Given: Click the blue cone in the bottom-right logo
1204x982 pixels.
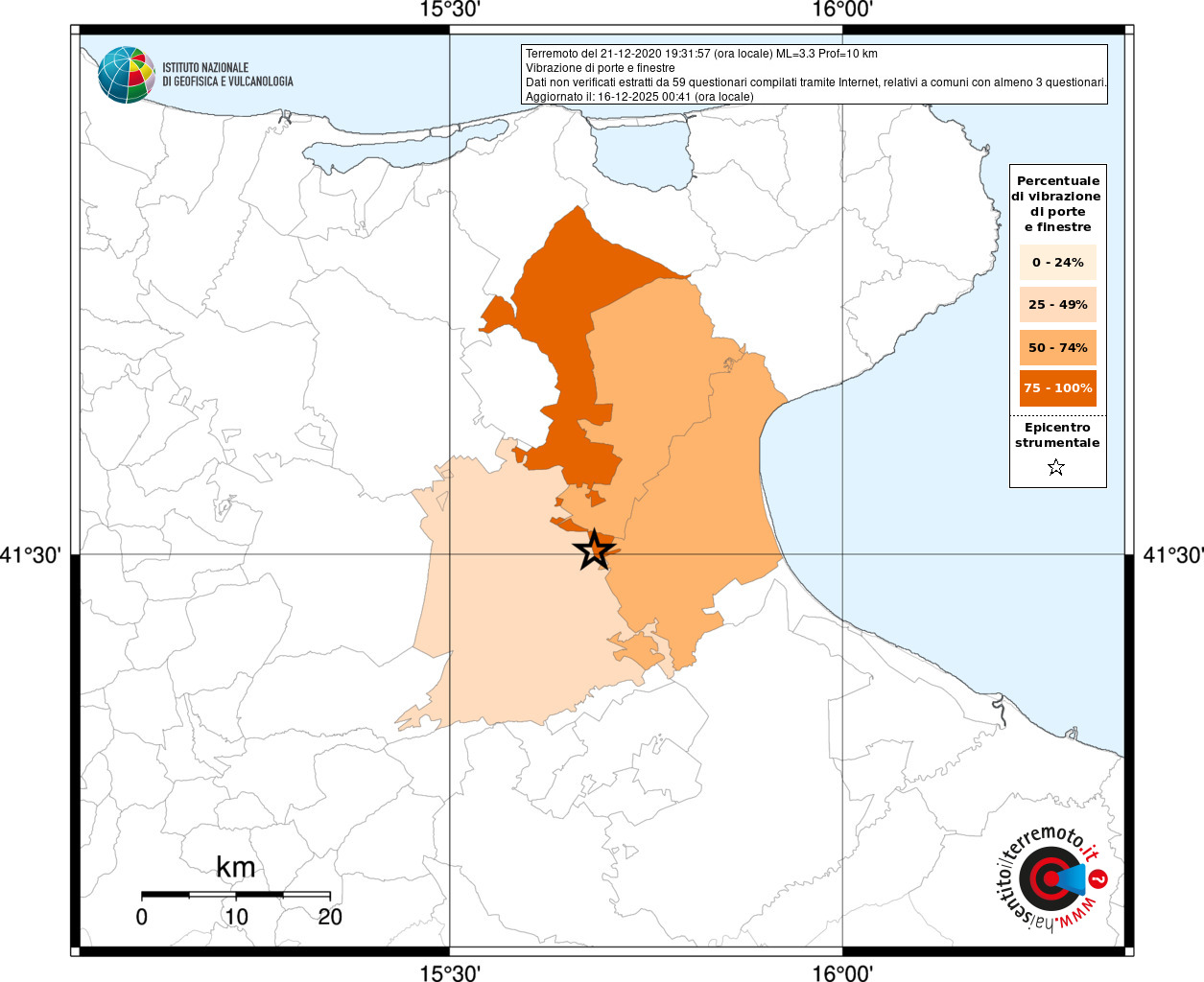Looking at the screenshot, I should click(x=1071, y=878).
